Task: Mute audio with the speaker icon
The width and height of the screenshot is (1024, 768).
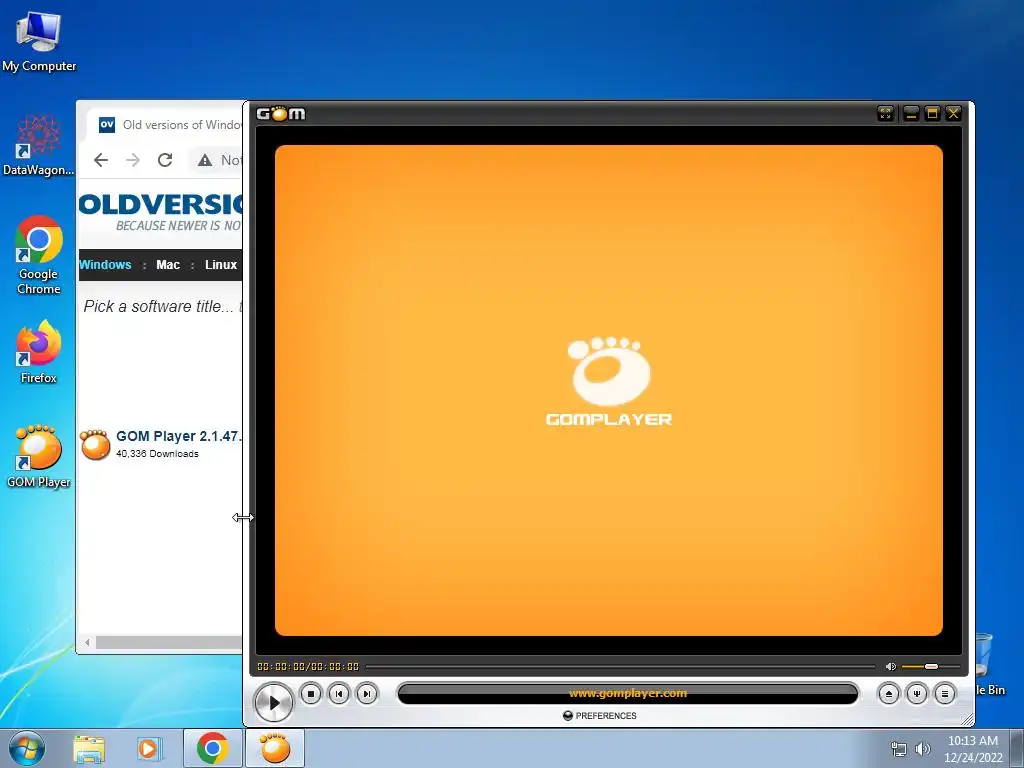Action: [890, 667]
